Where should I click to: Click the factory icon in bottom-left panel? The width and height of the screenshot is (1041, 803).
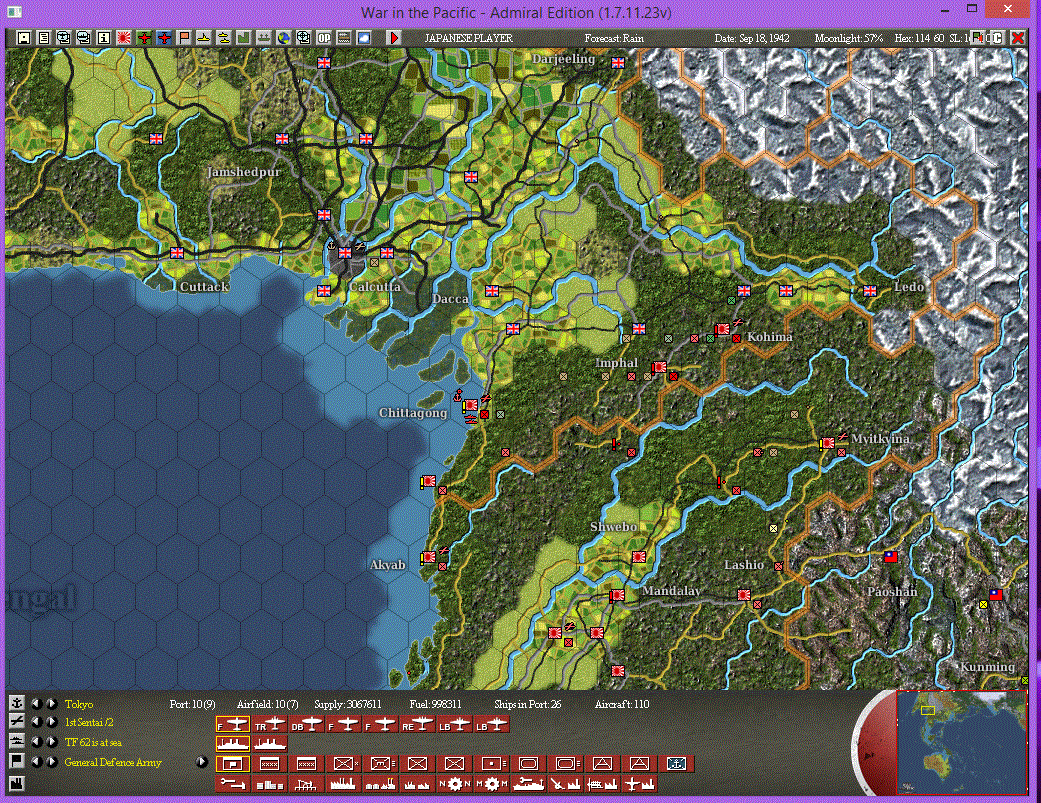[17, 784]
